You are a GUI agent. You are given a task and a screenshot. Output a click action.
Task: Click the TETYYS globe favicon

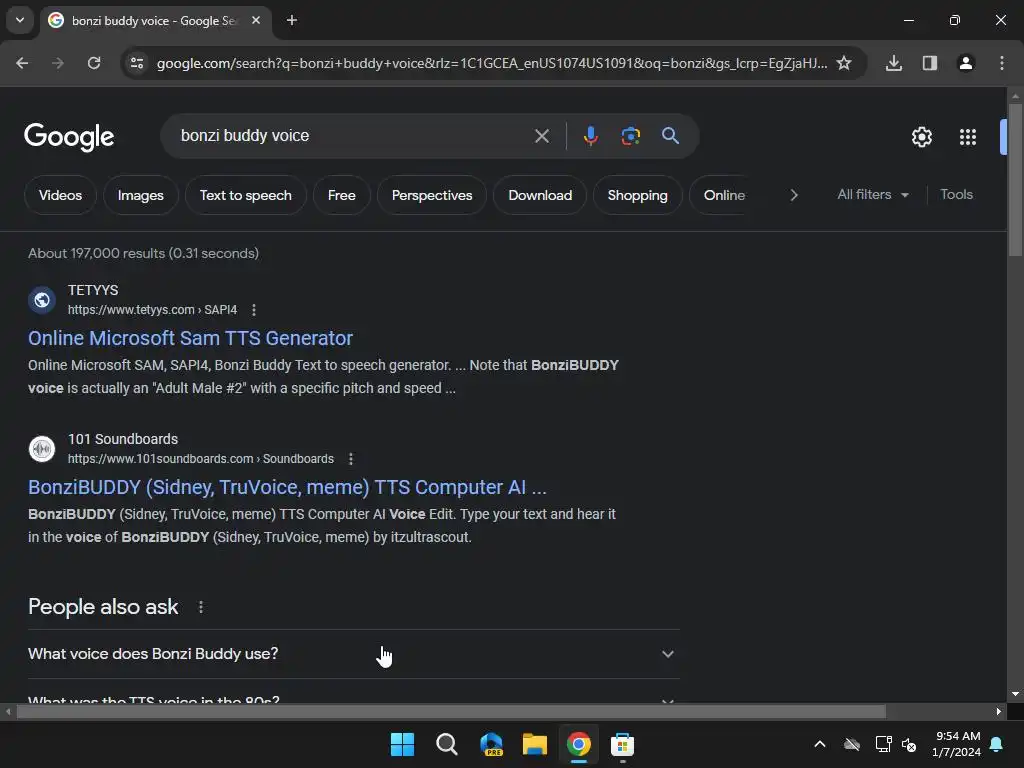click(42, 300)
